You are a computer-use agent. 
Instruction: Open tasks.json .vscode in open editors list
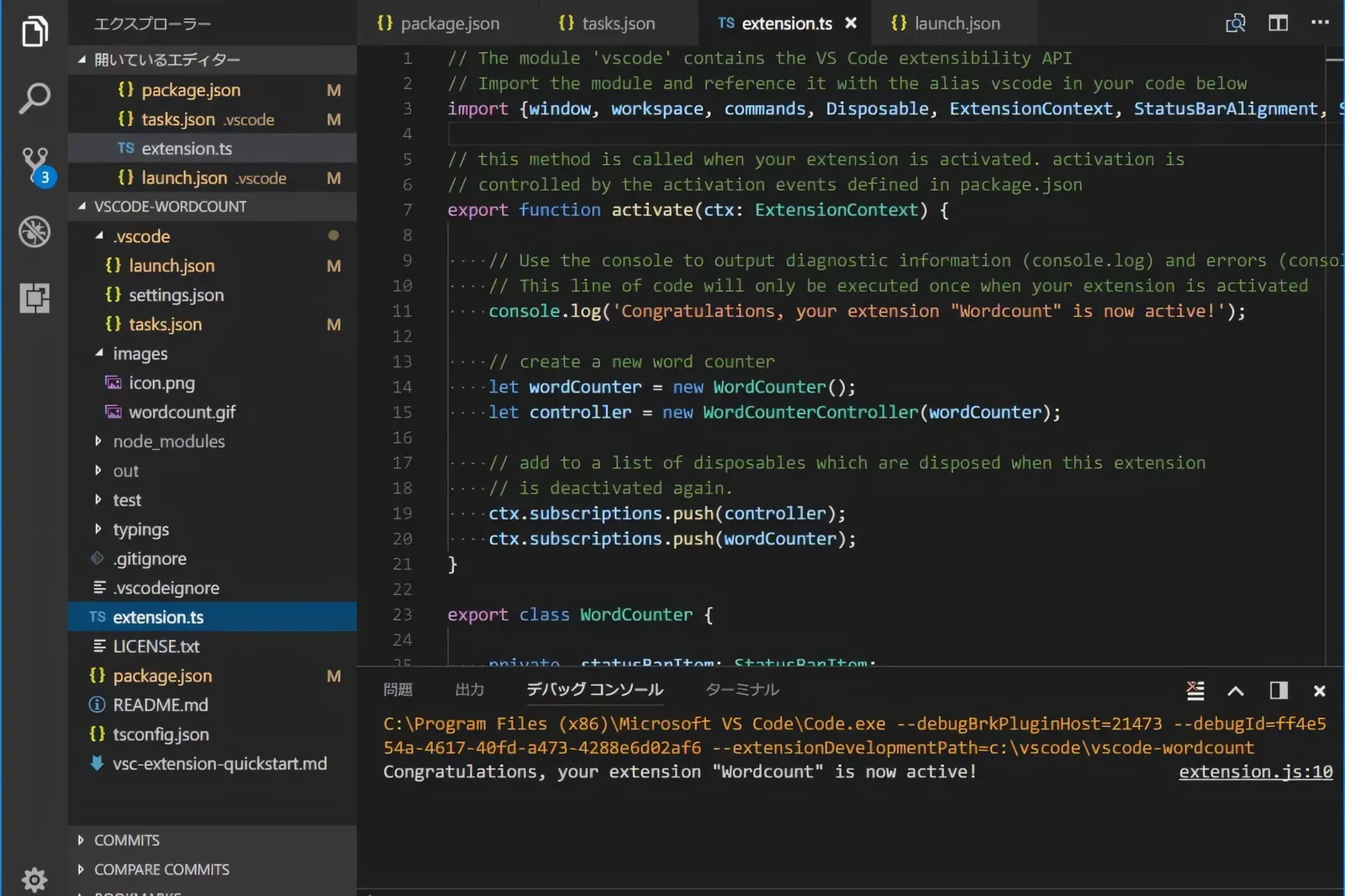click(212, 119)
